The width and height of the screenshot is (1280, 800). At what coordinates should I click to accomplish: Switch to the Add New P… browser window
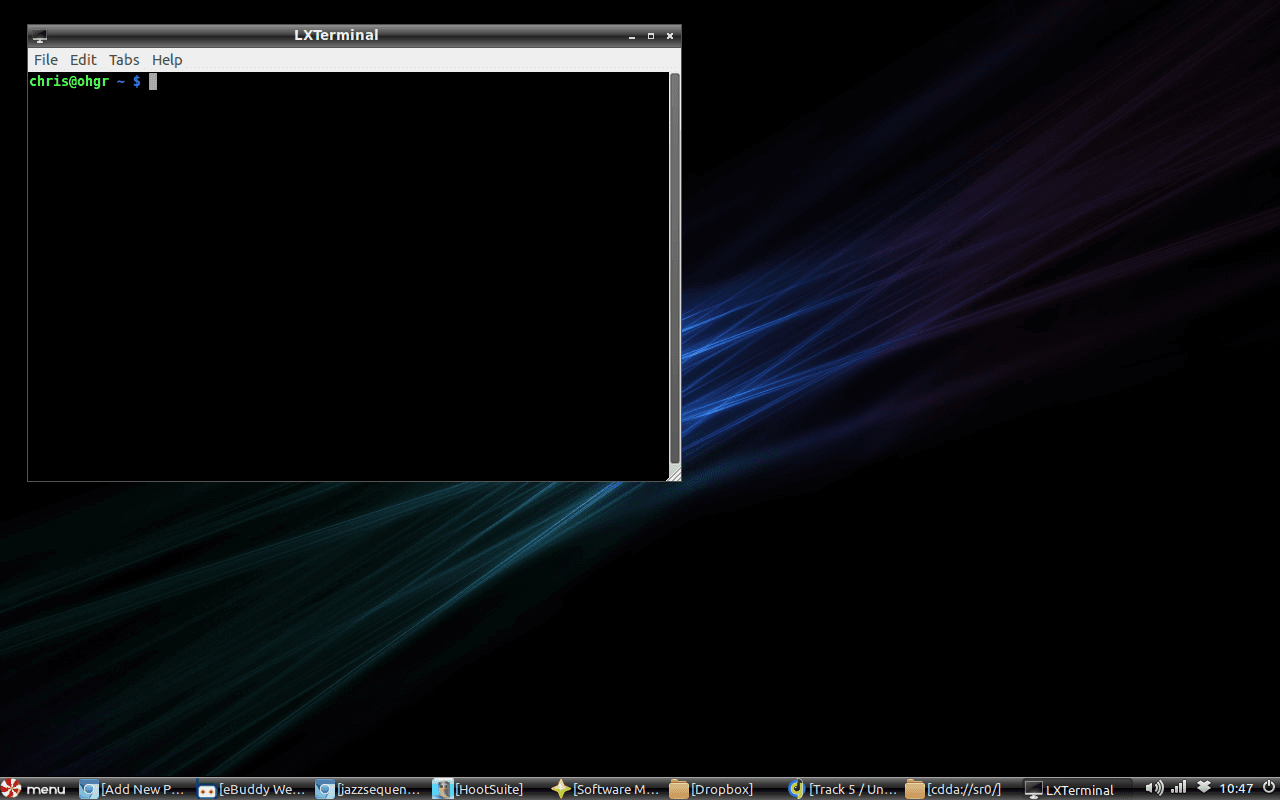click(x=133, y=789)
